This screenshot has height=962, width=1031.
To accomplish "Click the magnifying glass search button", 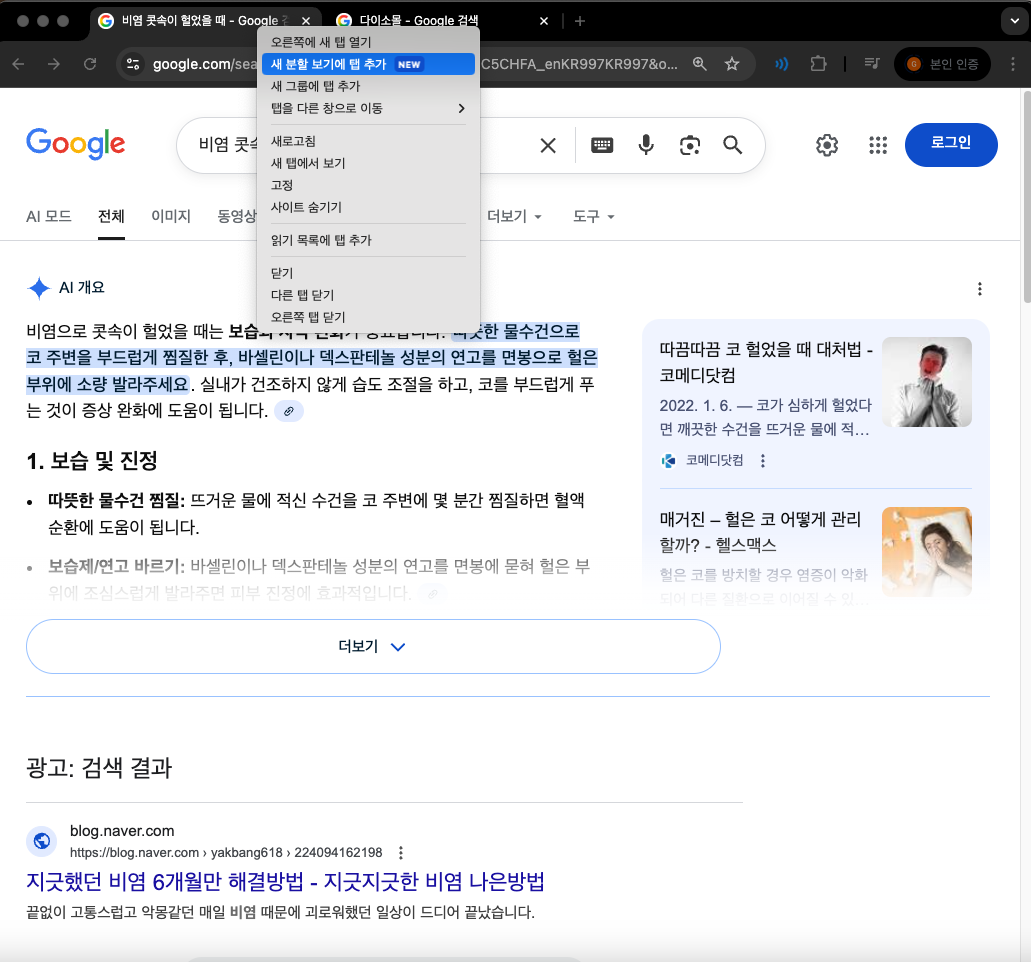I will point(733,146).
